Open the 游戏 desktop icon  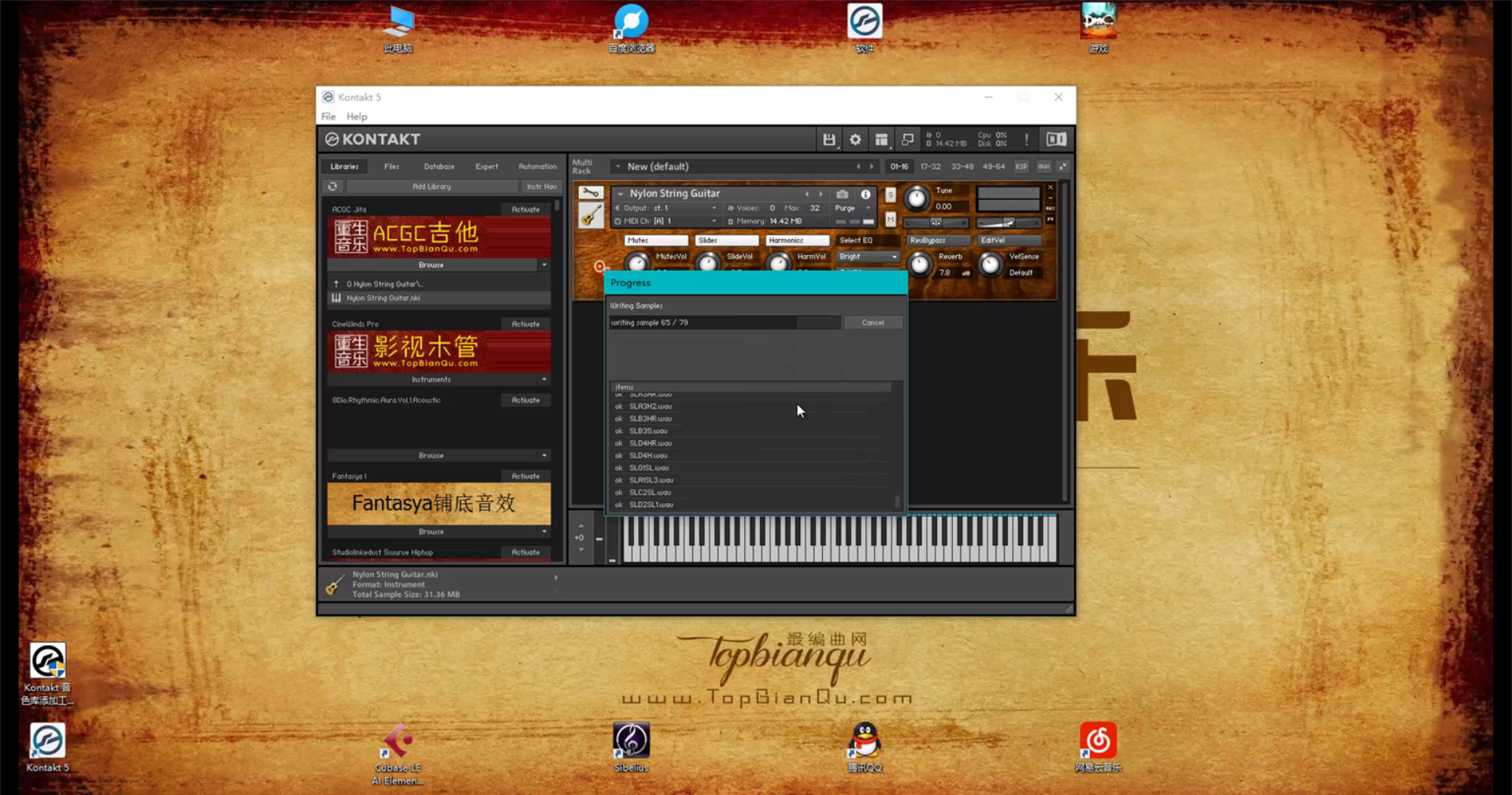click(x=1098, y=29)
